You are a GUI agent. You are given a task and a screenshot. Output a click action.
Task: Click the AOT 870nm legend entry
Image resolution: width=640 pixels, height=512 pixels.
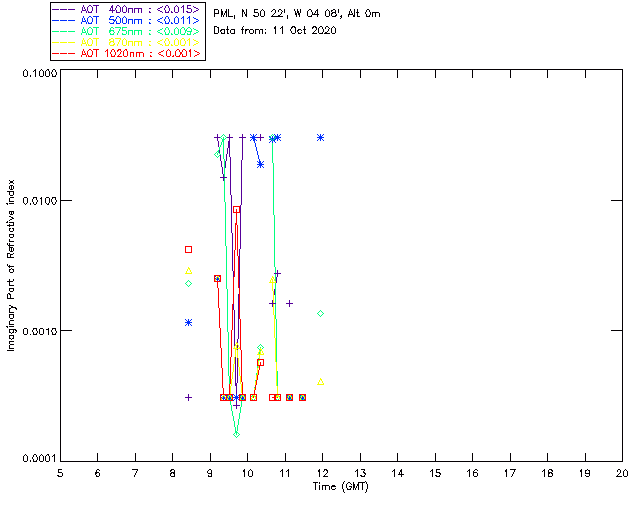tap(128, 42)
